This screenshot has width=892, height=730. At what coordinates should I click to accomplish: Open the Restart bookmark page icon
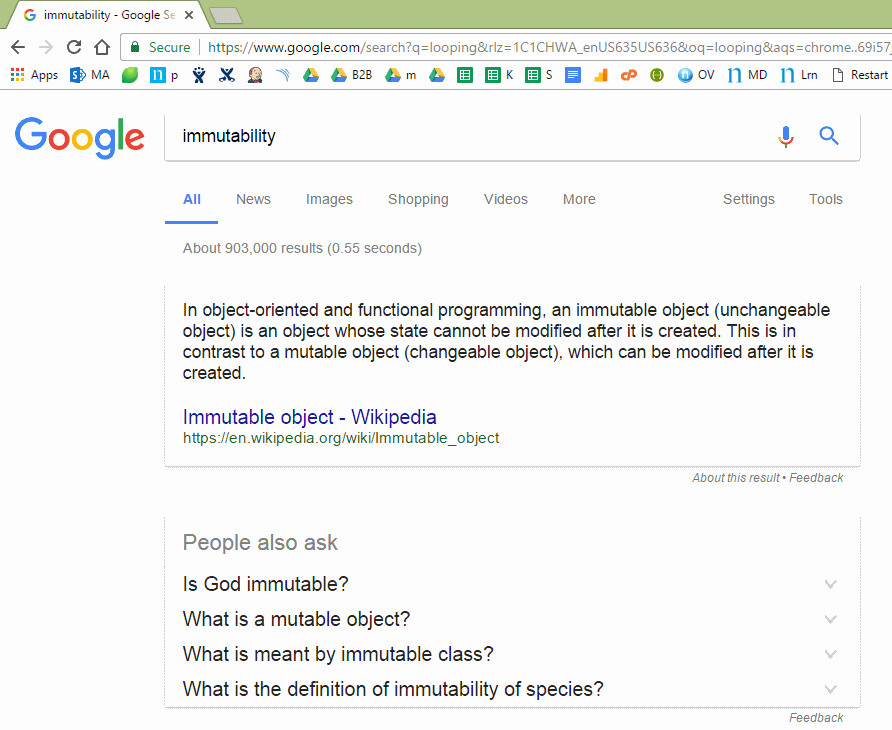[859, 75]
